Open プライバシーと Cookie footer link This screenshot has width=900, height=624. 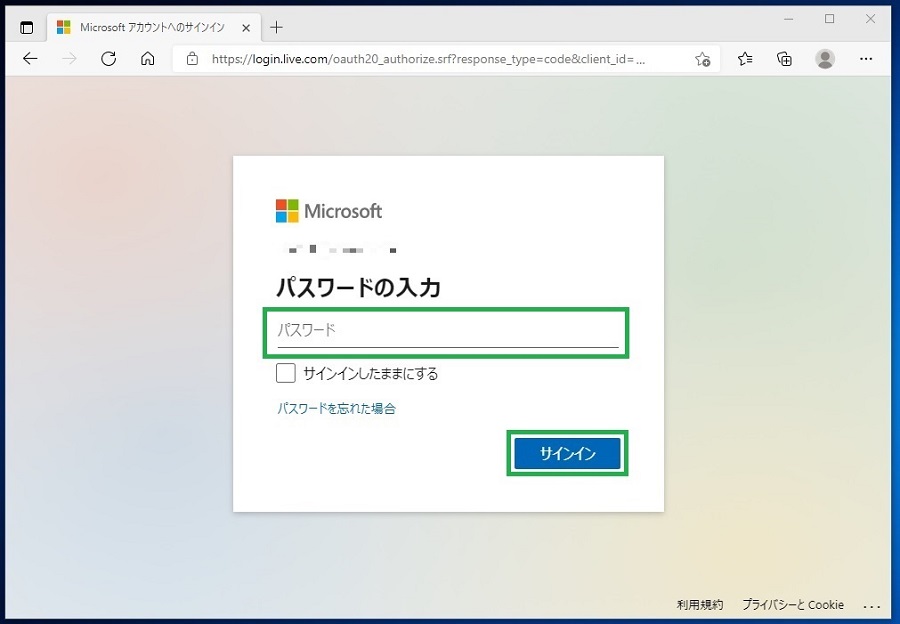pos(793,604)
